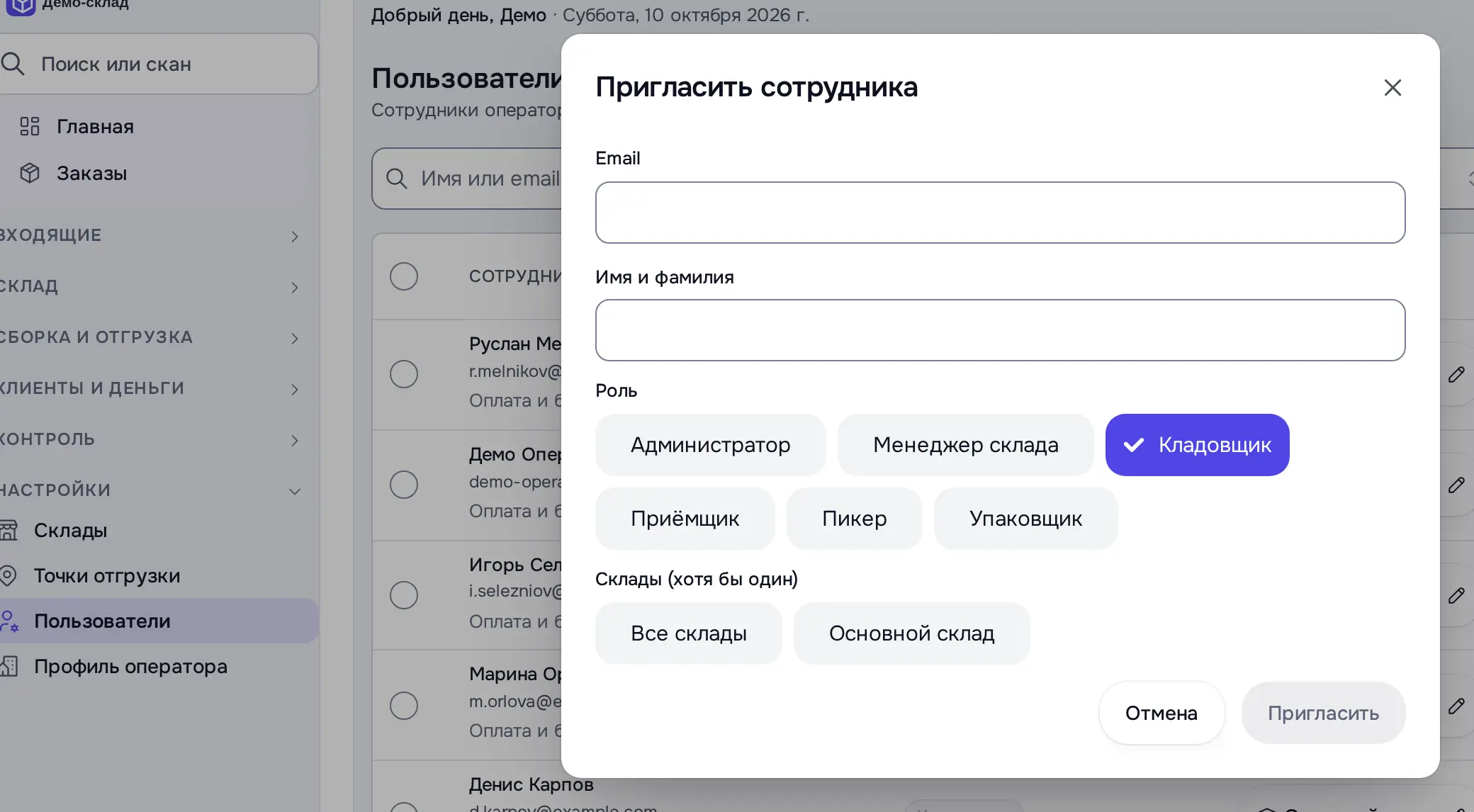Click the Склады storefront icon

pos(9,531)
